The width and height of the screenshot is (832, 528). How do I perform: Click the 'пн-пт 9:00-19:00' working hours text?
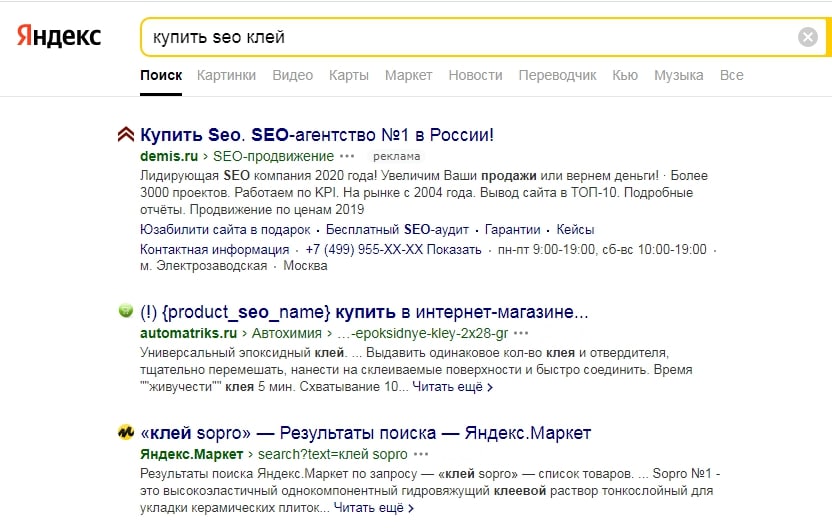pos(546,249)
